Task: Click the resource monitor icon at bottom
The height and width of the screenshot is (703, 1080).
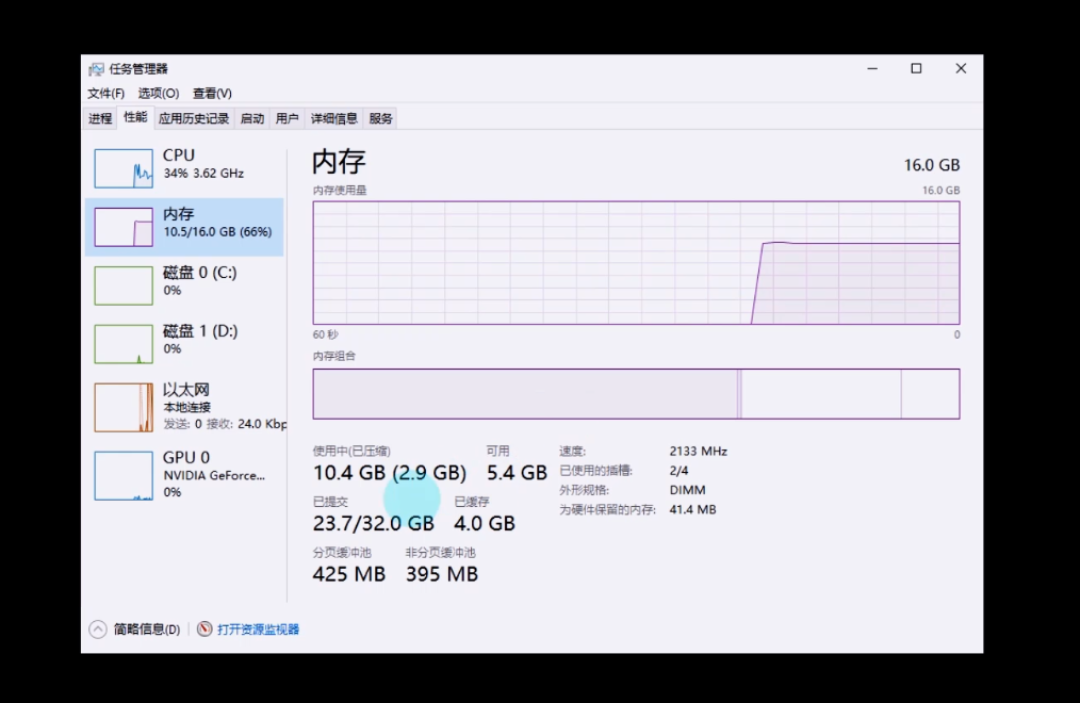Action: coord(205,629)
